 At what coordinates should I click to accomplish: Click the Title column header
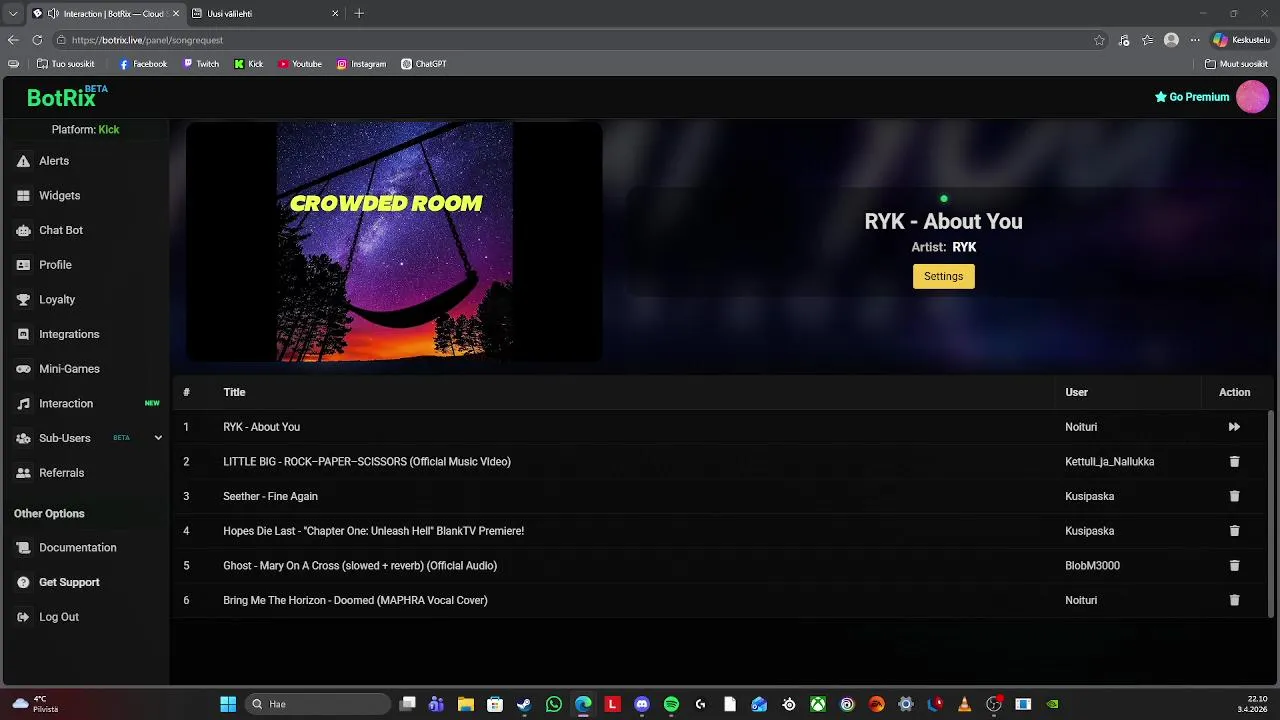pyautogui.click(x=234, y=392)
